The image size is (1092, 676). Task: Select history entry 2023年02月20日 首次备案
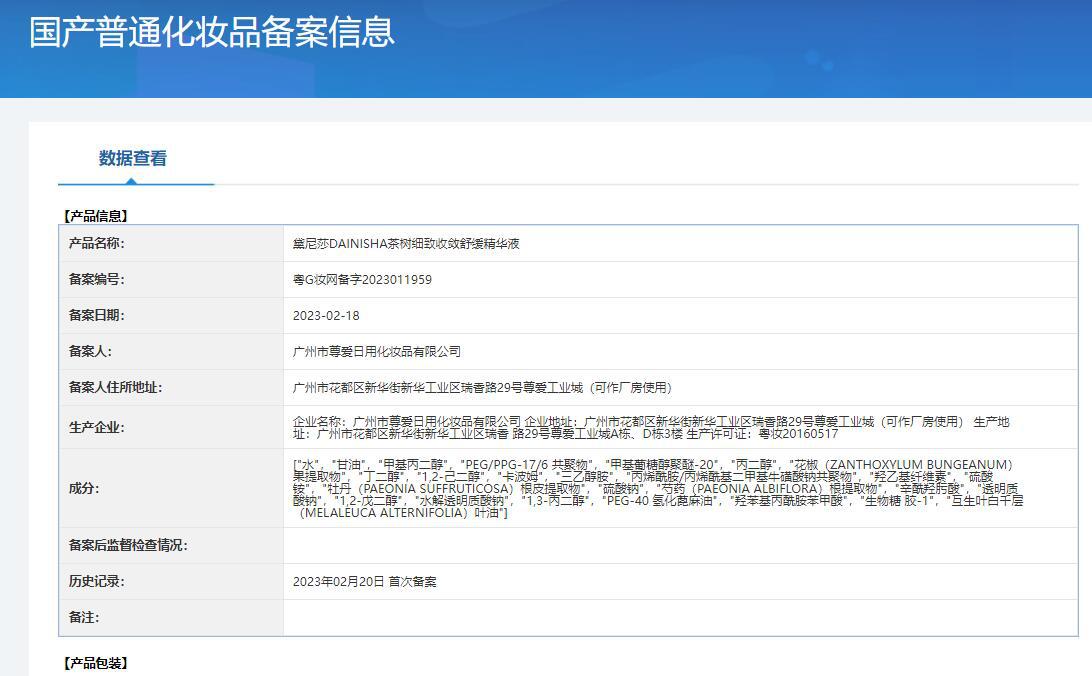365,581
